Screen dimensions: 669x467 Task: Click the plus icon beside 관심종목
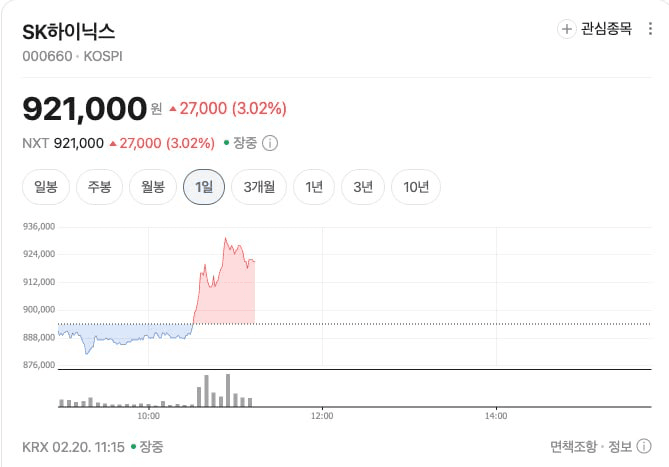point(567,29)
